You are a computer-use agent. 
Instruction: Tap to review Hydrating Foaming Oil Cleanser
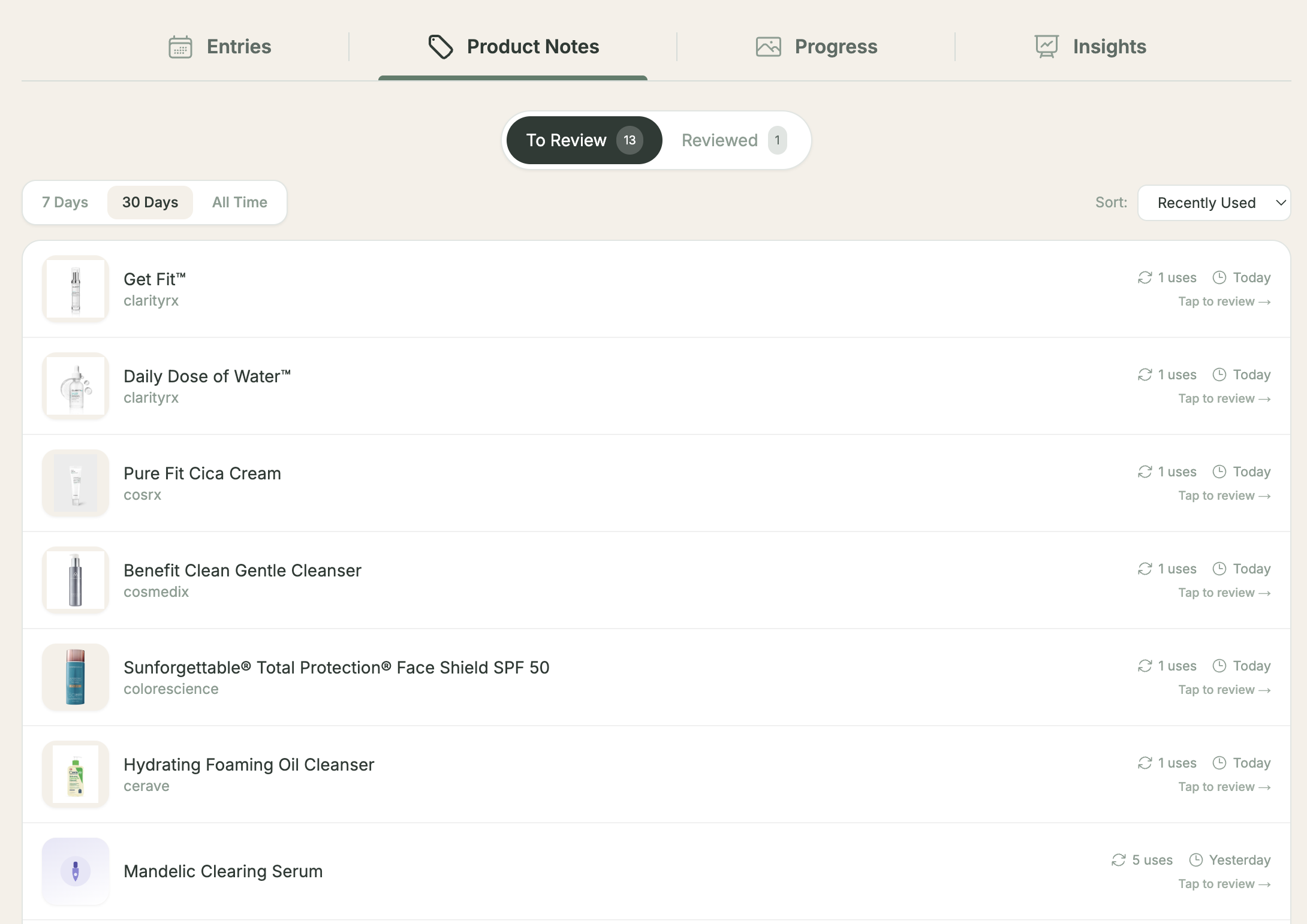click(1224, 786)
